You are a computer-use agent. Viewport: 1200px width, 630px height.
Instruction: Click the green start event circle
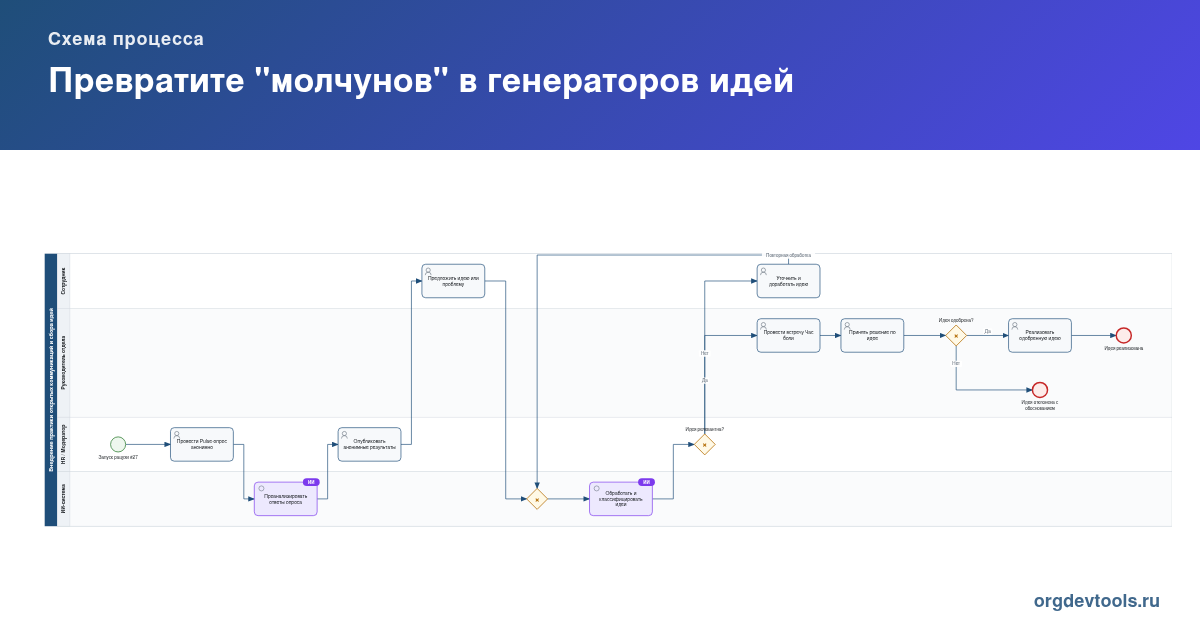tap(118, 444)
